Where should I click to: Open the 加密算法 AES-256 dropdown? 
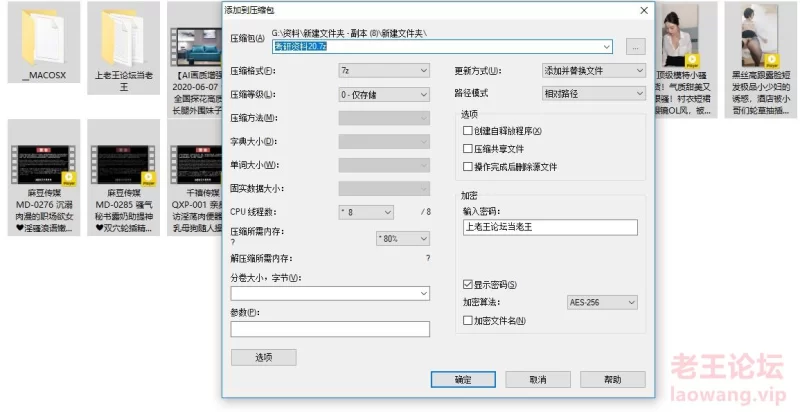coord(602,302)
